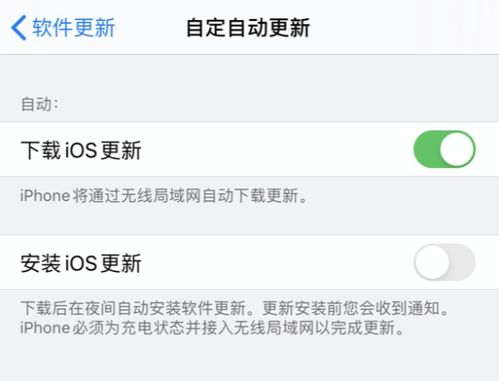The image size is (499, 381).
Task: Disable the 下载 iOS 更新 switch
Action: [444, 149]
